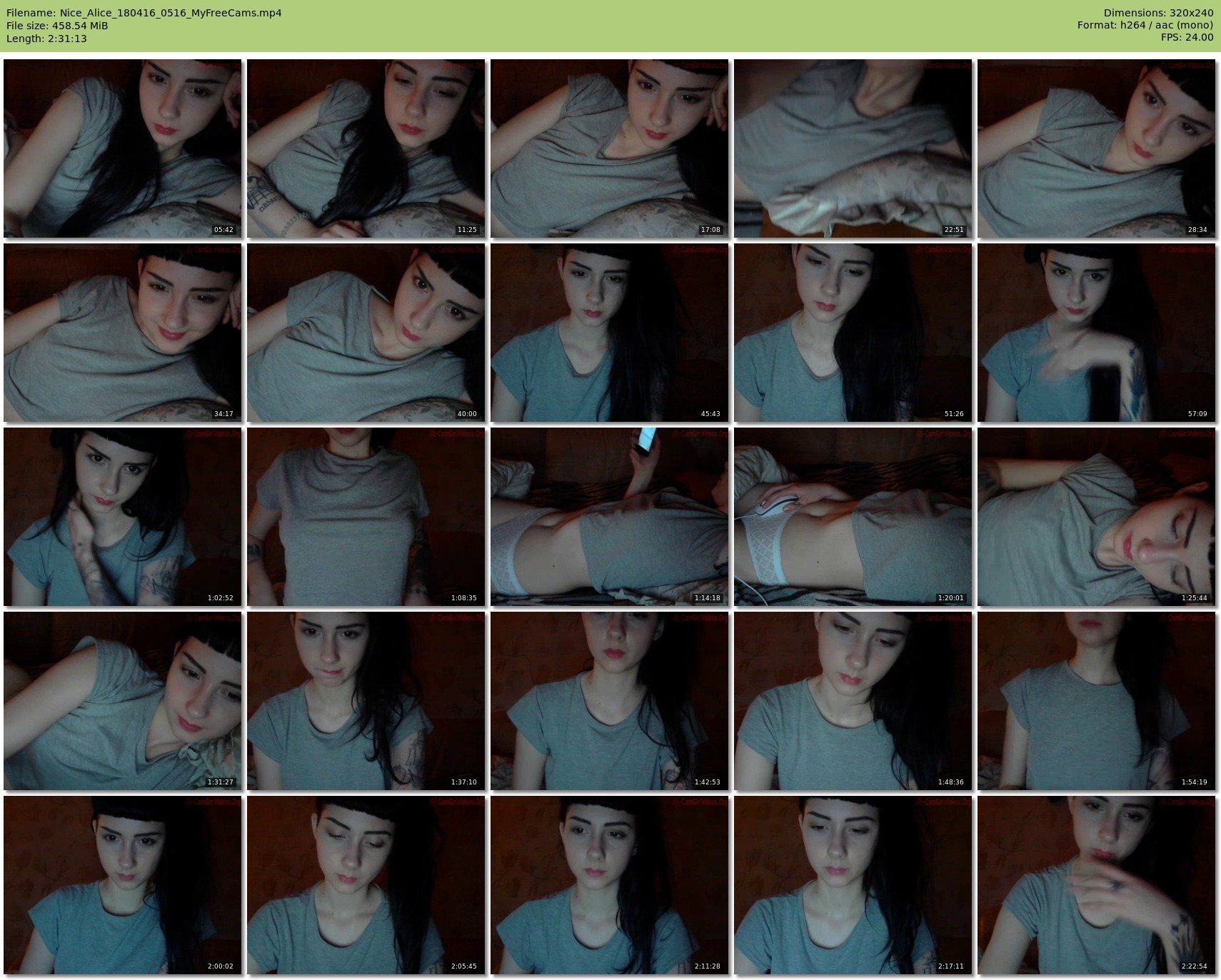Screen dimensions: 1221x980
Task: Select the thumbnail timestamped 57:09
Action: [1097, 333]
